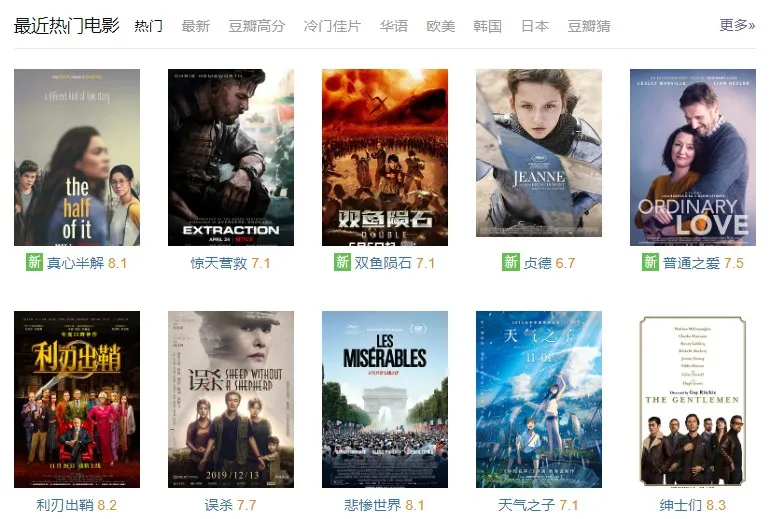Open the Les Misérables poster
This screenshot has height=519, width=770.
point(385,399)
